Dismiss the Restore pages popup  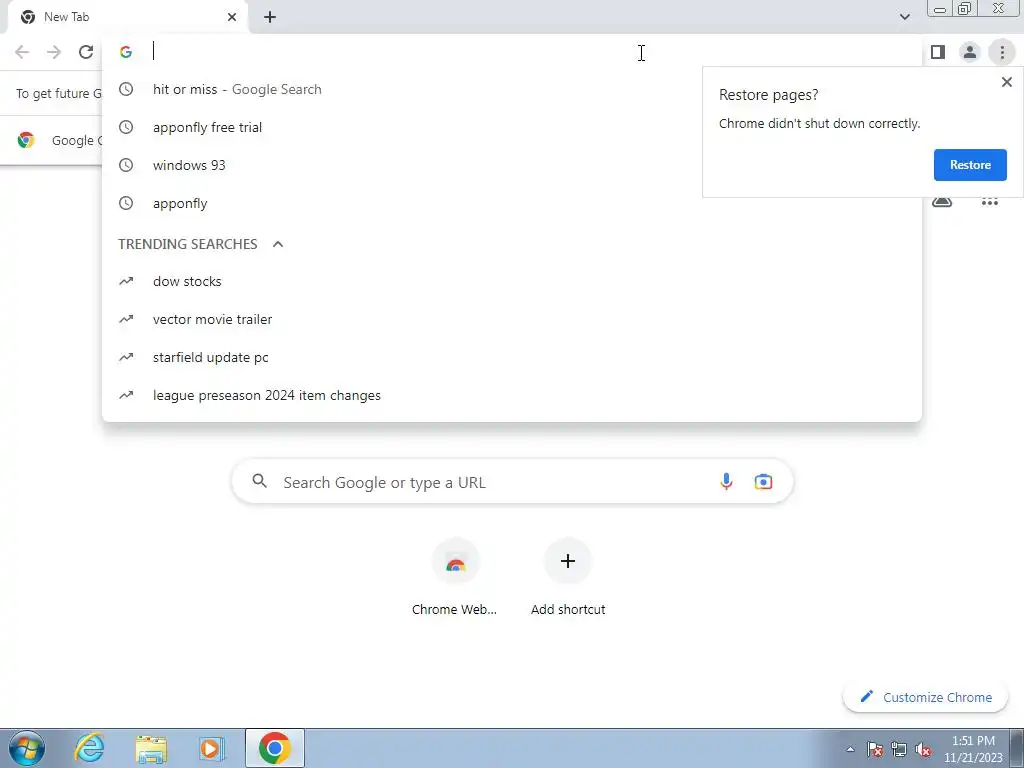(x=1006, y=82)
